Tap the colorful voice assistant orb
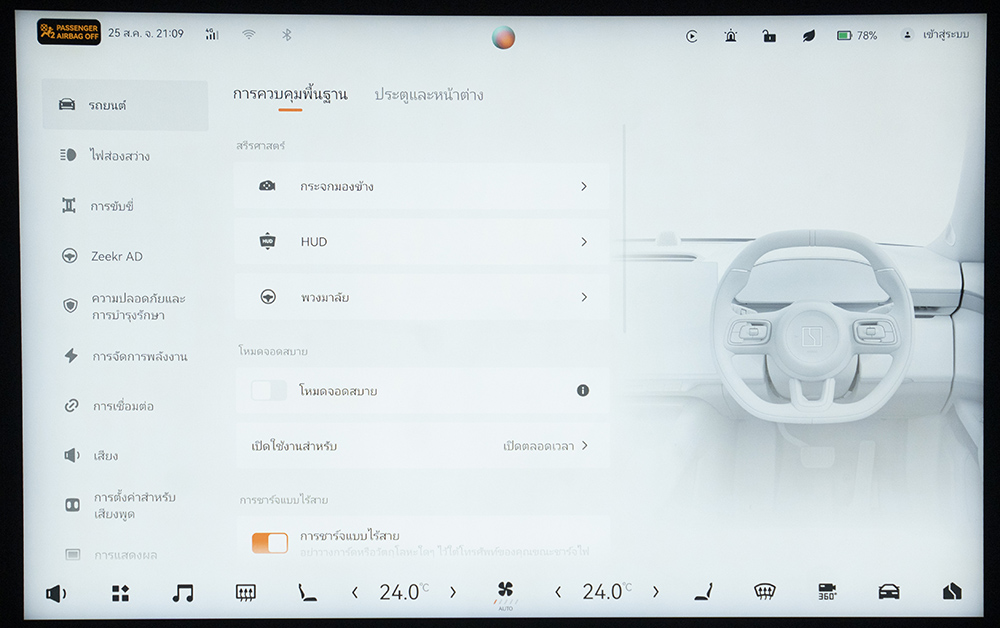The height and width of the screenshot is (628, 1000). click(x=504, y=38)
